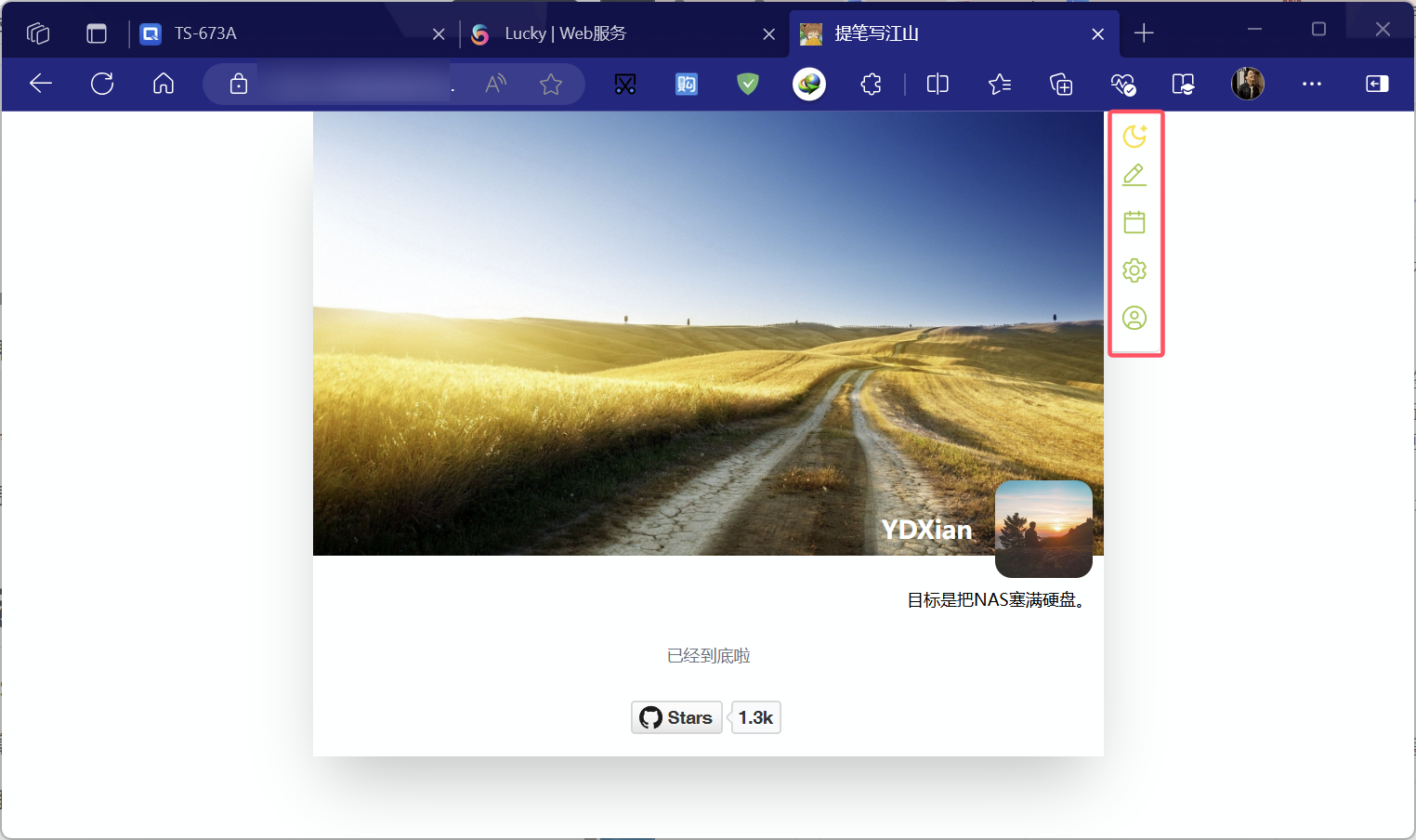Open the browser settings and more menu
1416x840 pixels.
pyautogui.click(x=1312, y=84)
